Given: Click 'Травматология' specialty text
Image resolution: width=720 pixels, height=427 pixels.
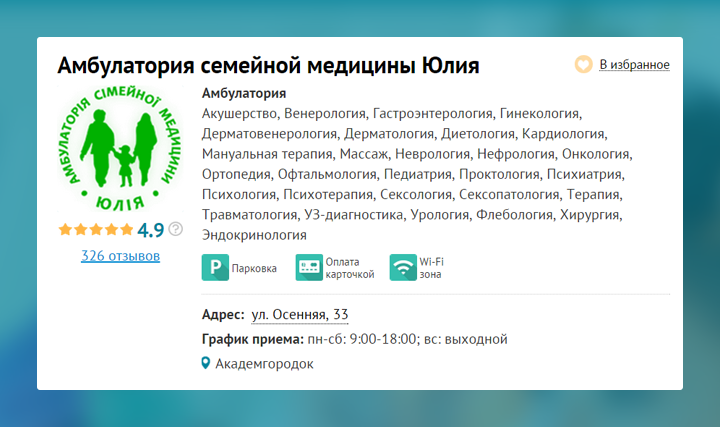Looking at the screenshot, I should pos(249,215).
